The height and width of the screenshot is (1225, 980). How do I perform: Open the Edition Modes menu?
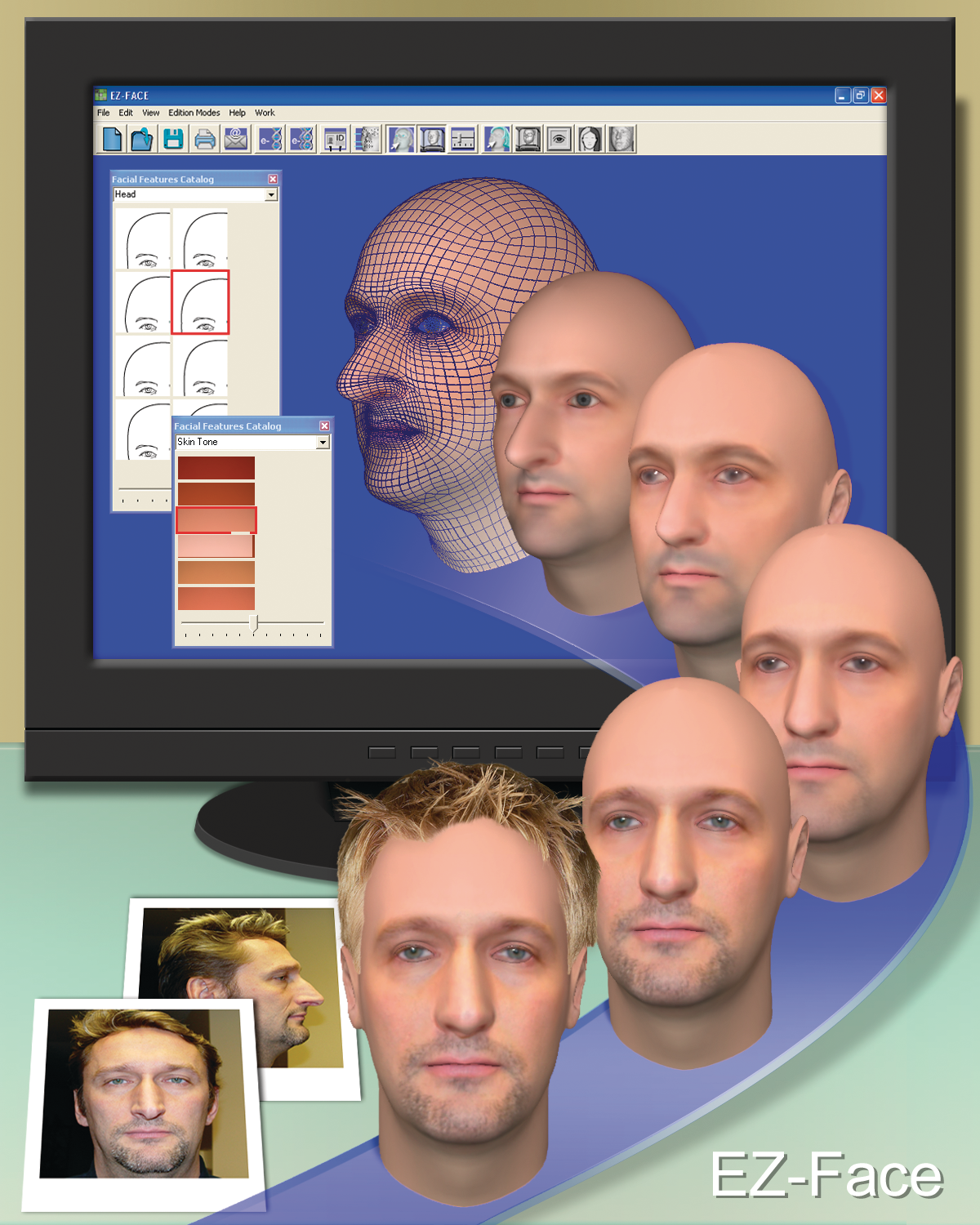pyautogui.click(x=194, y=113)
